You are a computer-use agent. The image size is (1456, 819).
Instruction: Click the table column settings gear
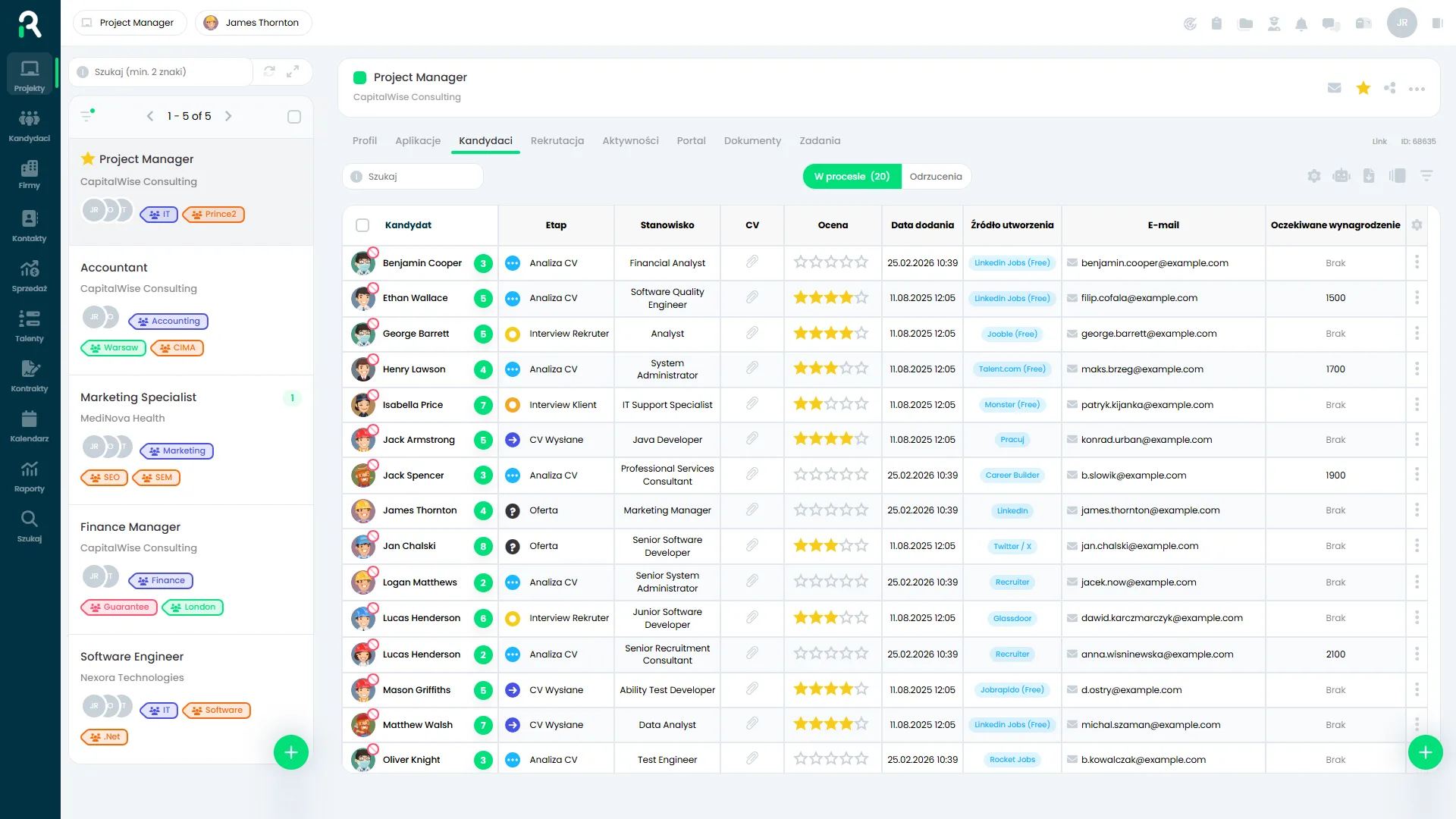[1417, 225]
